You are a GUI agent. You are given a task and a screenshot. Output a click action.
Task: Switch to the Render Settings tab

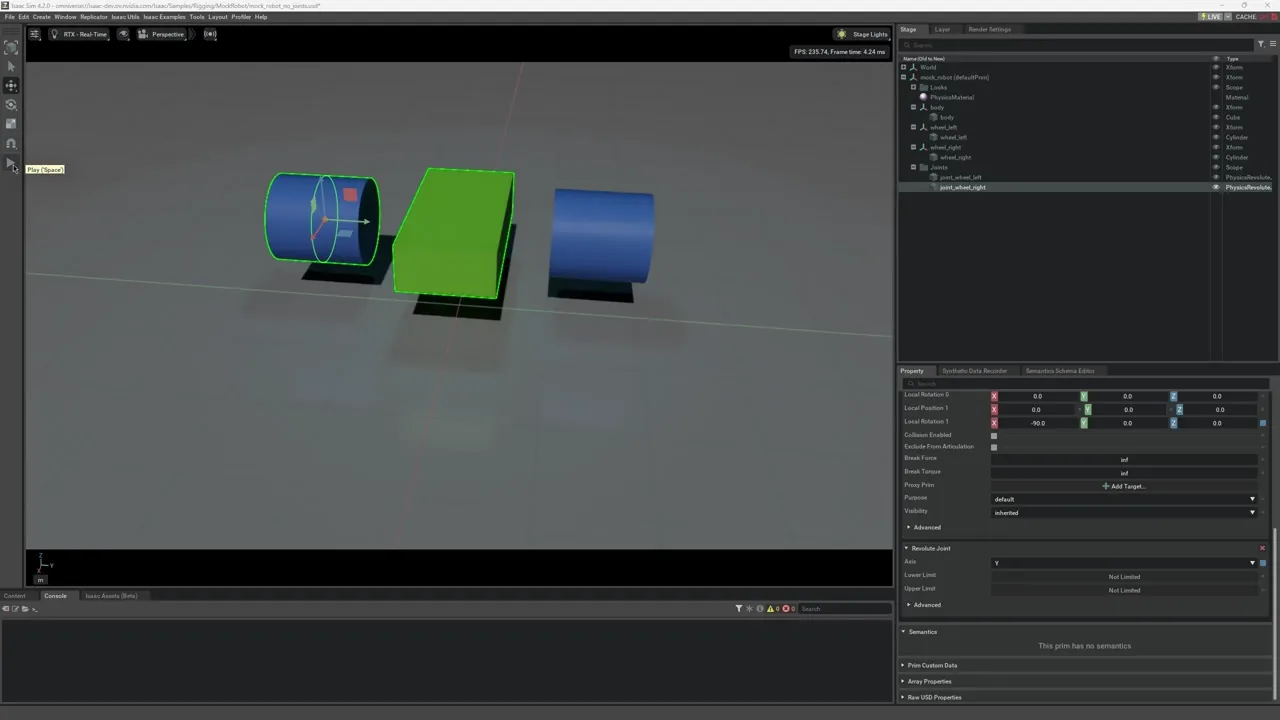989,29
